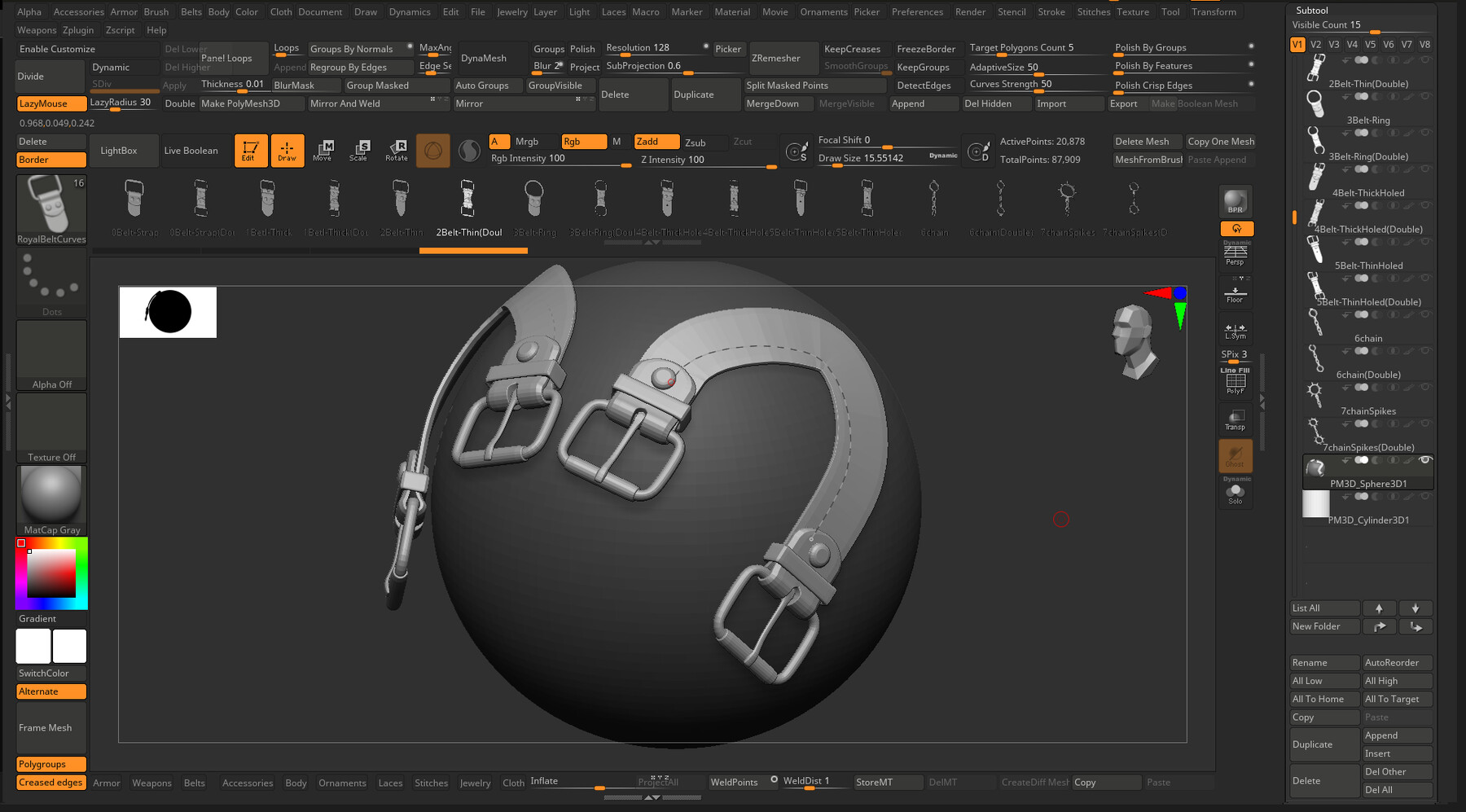The height and width of the screenshot is (812, 1466).
Task: Toggle Persp perspective view icon
Action: 1236,253
